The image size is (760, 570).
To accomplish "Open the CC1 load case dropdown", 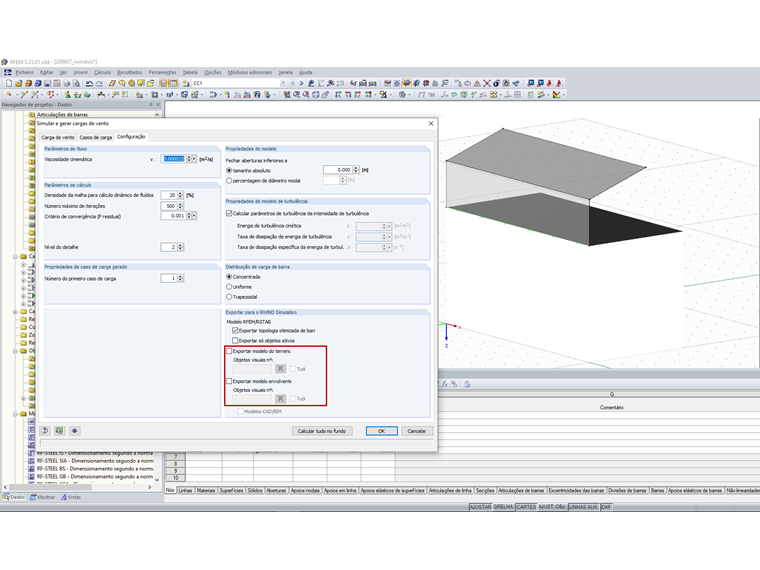I will point(283,83).
